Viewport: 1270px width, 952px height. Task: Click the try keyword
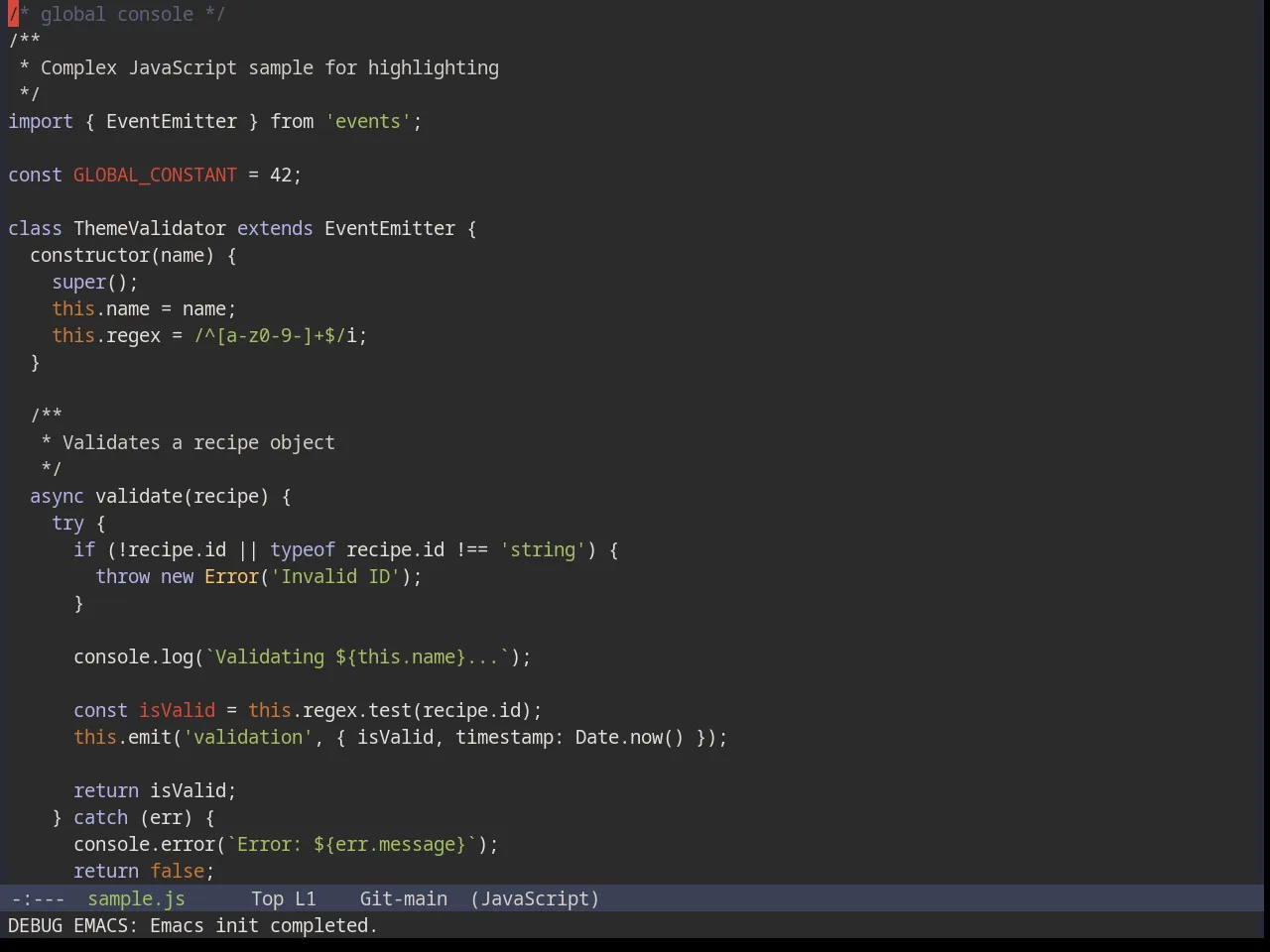[x=67, y=523]
